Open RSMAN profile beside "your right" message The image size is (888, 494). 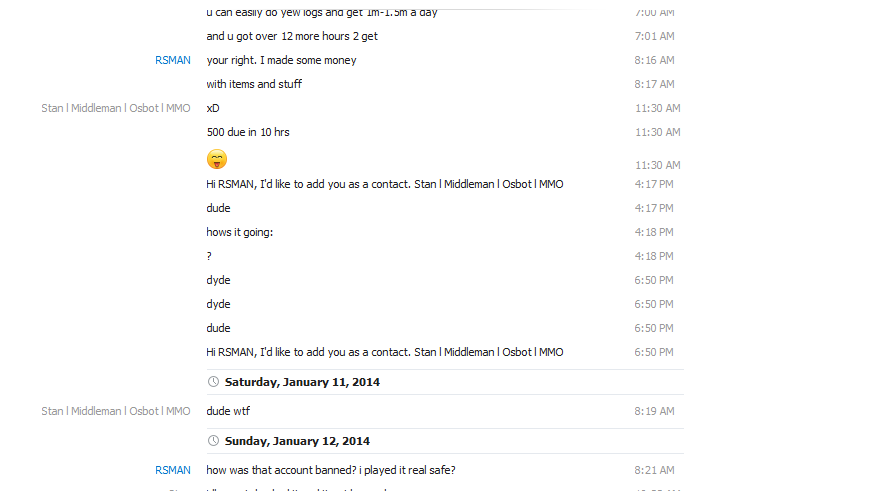coord(172,60)
